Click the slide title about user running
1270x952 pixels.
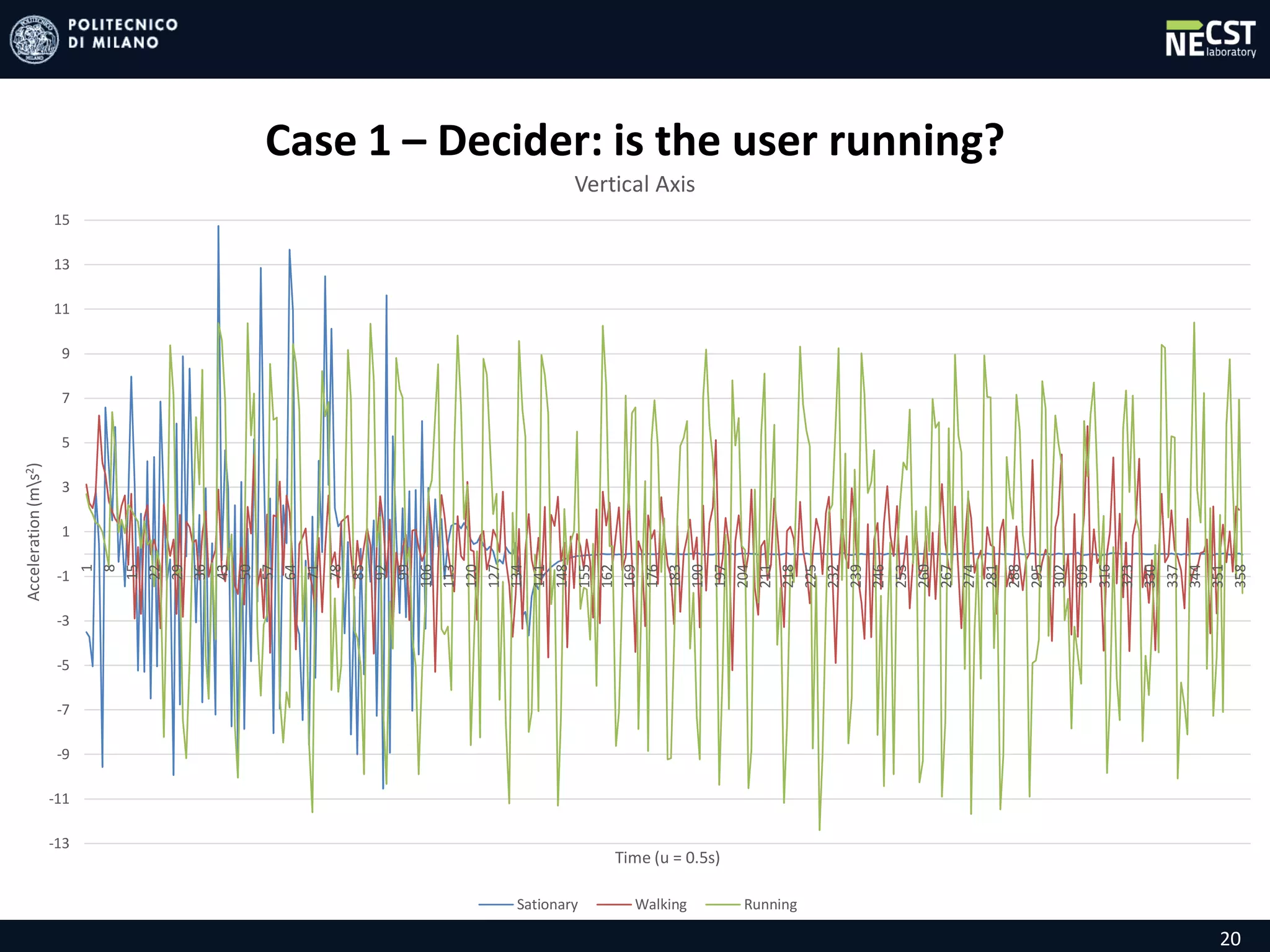(x=634, y=141)
